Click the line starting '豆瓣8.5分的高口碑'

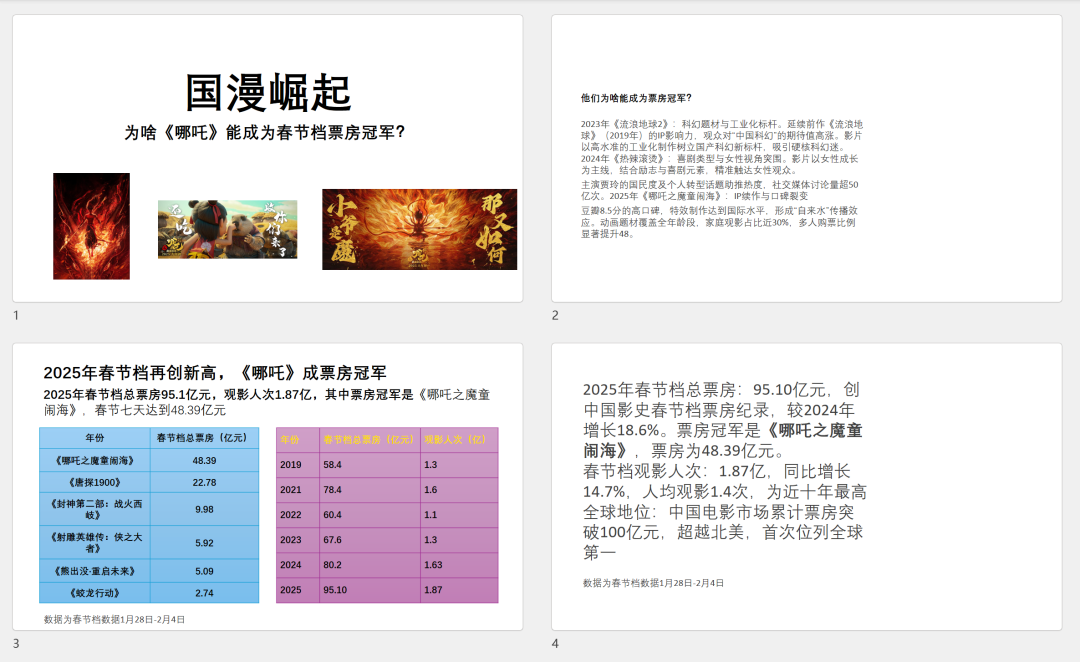719,223
